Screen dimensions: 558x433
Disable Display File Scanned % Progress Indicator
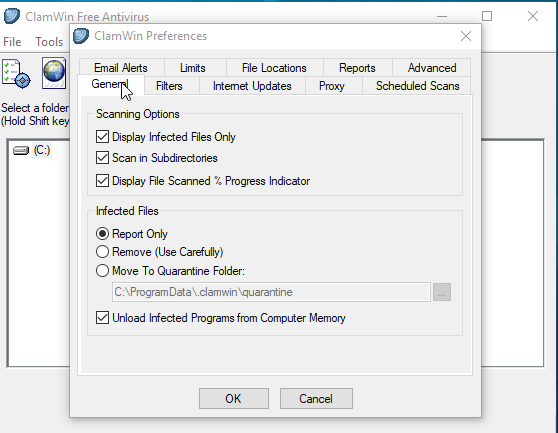tap(102, 181)
